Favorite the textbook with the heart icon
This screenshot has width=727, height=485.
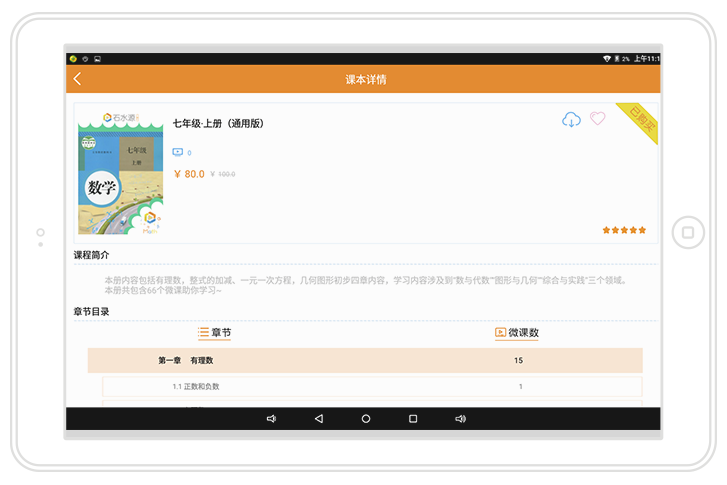tap(597, 119)
